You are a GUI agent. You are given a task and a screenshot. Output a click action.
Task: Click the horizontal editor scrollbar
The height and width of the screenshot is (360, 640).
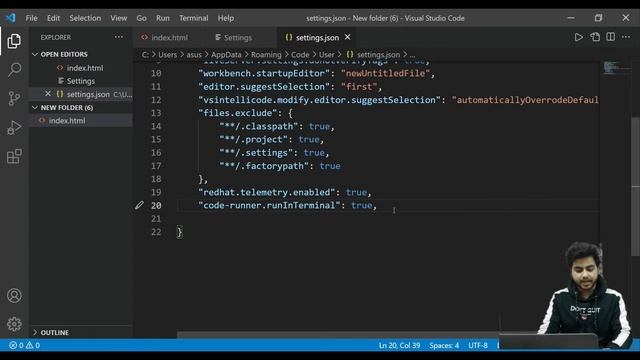(339, 335)
